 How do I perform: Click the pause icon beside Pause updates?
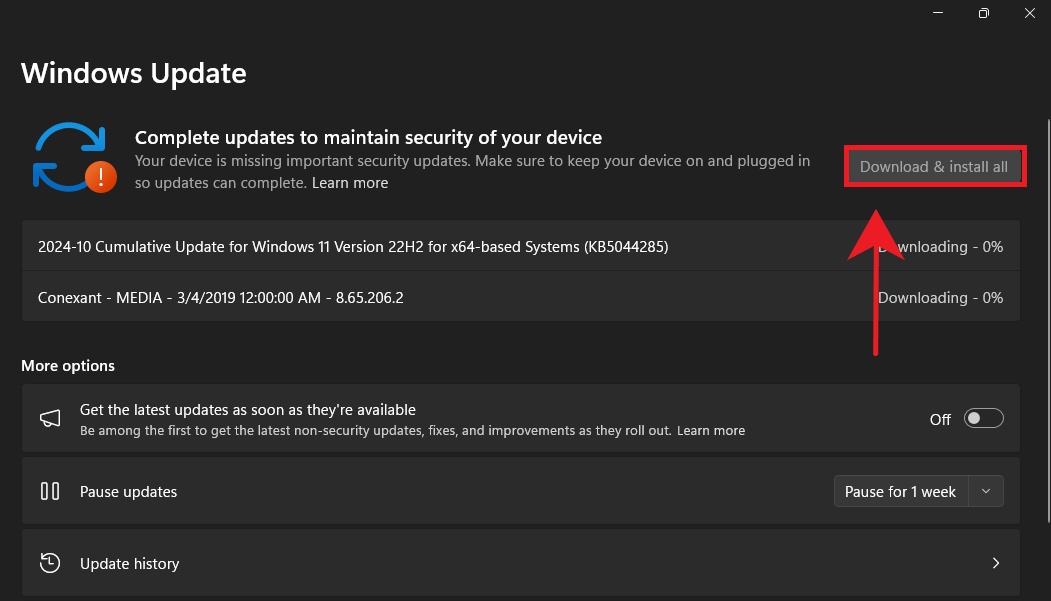[x=50, y=491]
